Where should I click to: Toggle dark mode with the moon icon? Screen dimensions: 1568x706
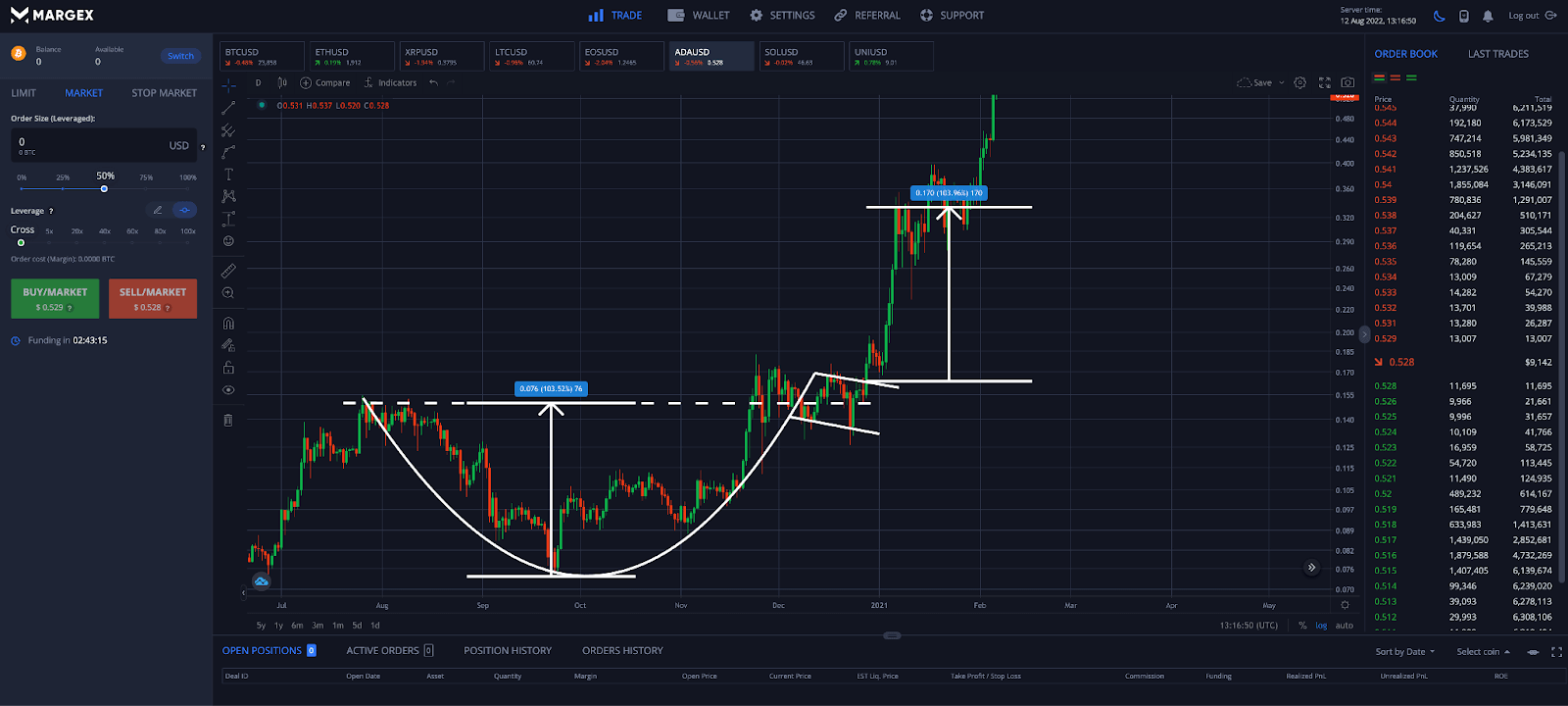click(x=1439, y=16)
